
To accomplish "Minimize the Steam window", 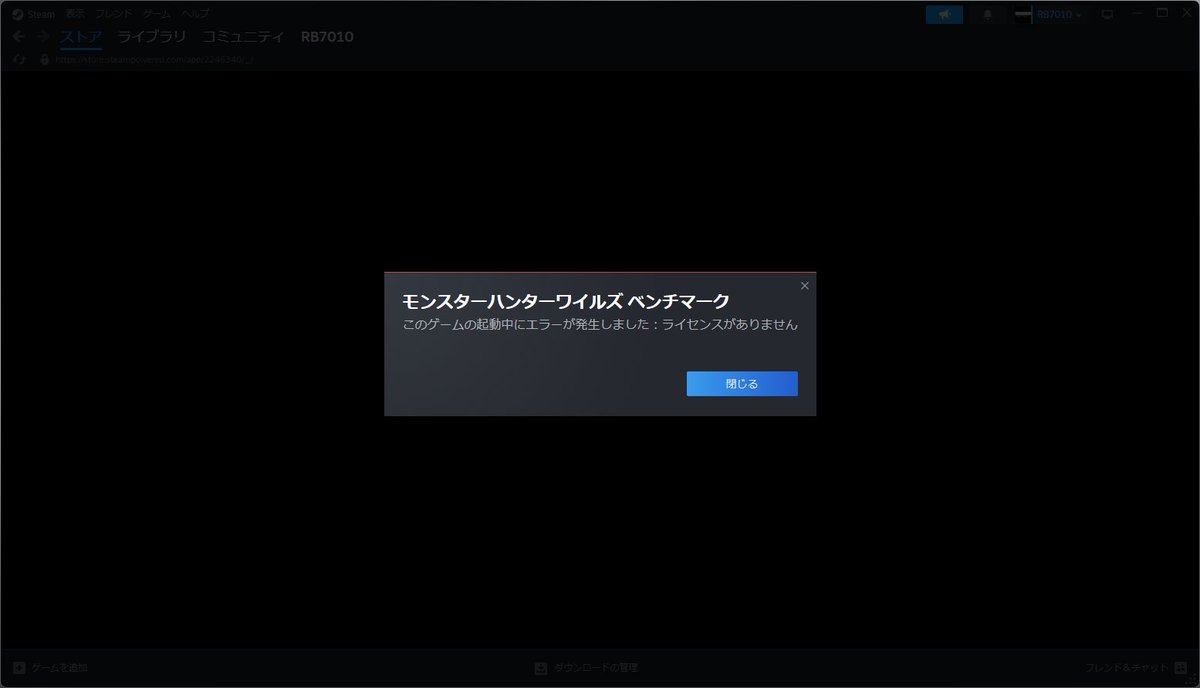I will pos(1137,13).
